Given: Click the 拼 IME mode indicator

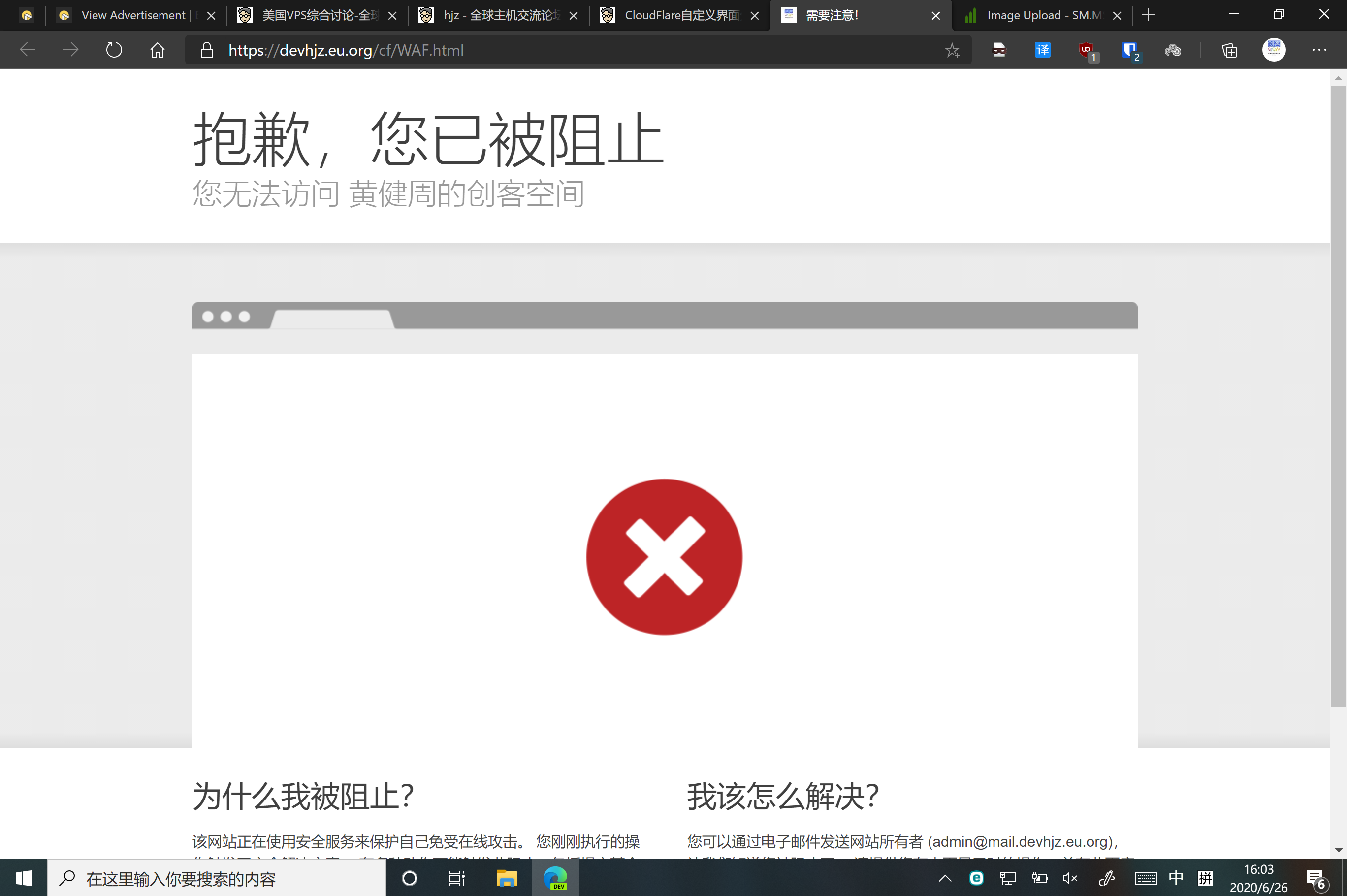Looking at the screenshot, I should [1205, 878].
